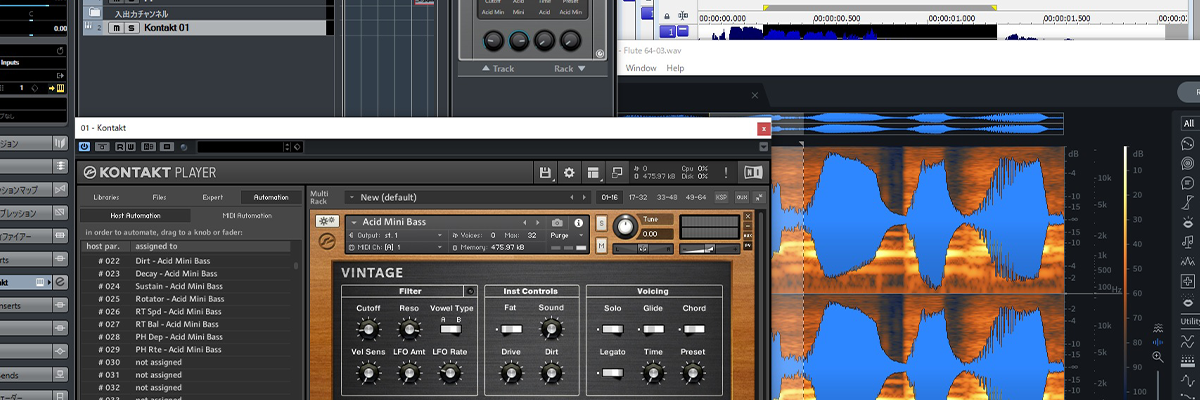The width and height of the screenshot is (1200, 400).
Task: Click the AUX button in Multi Rack header
Action: (x=742, y=197)
